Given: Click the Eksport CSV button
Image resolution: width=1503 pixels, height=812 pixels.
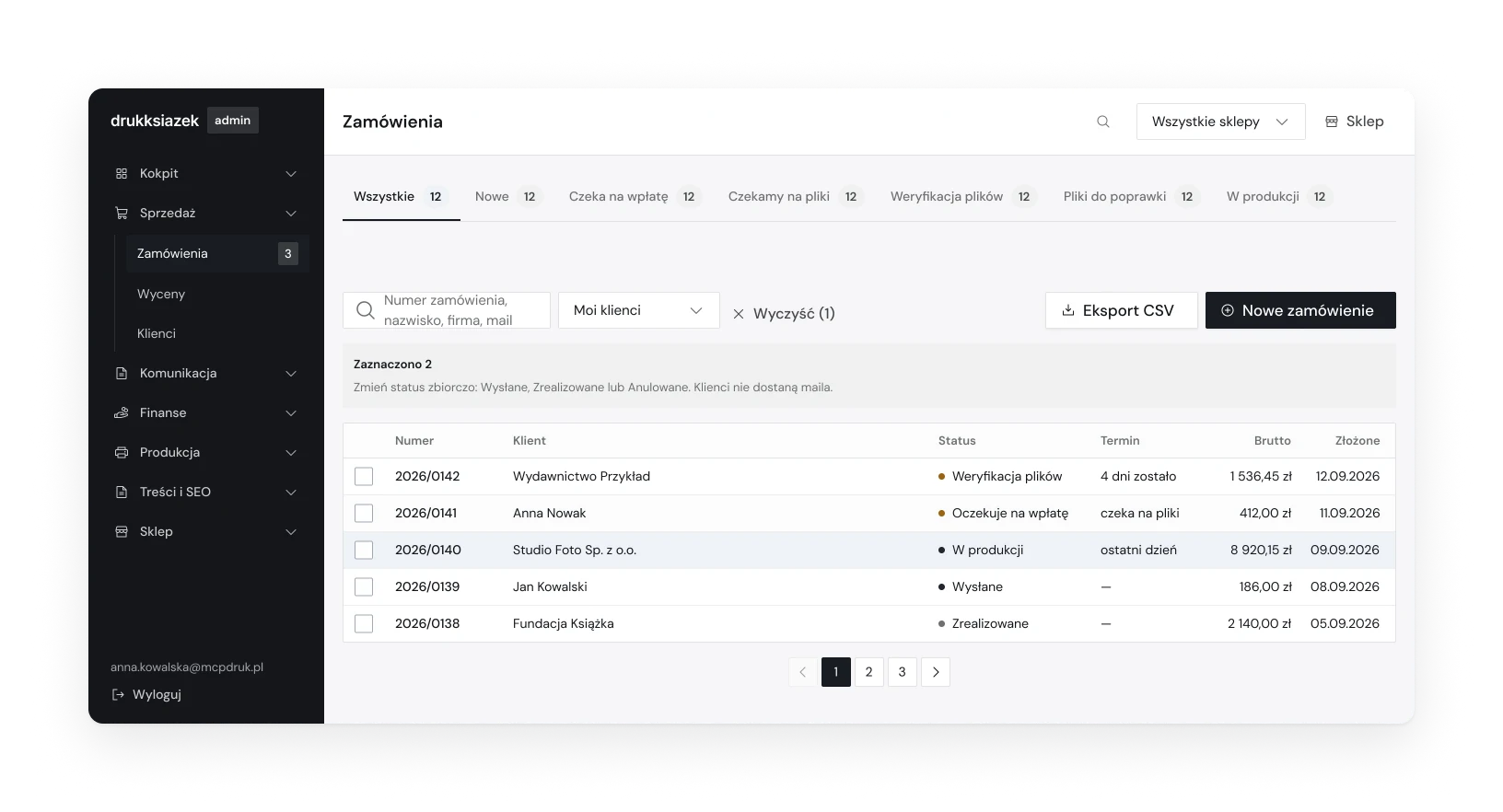Looking at the screenshot, I should tap(1121, 310).
